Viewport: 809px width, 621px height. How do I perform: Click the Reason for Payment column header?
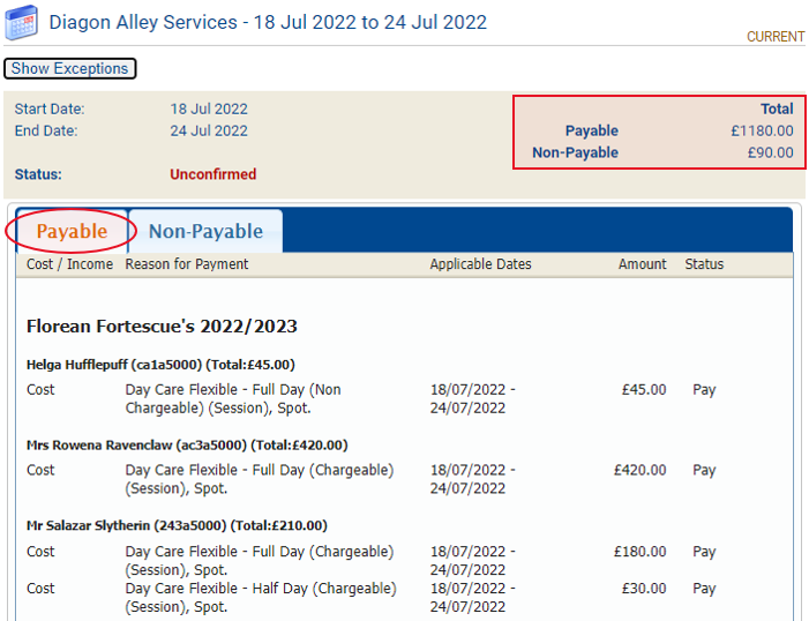(x=187, y=264)
